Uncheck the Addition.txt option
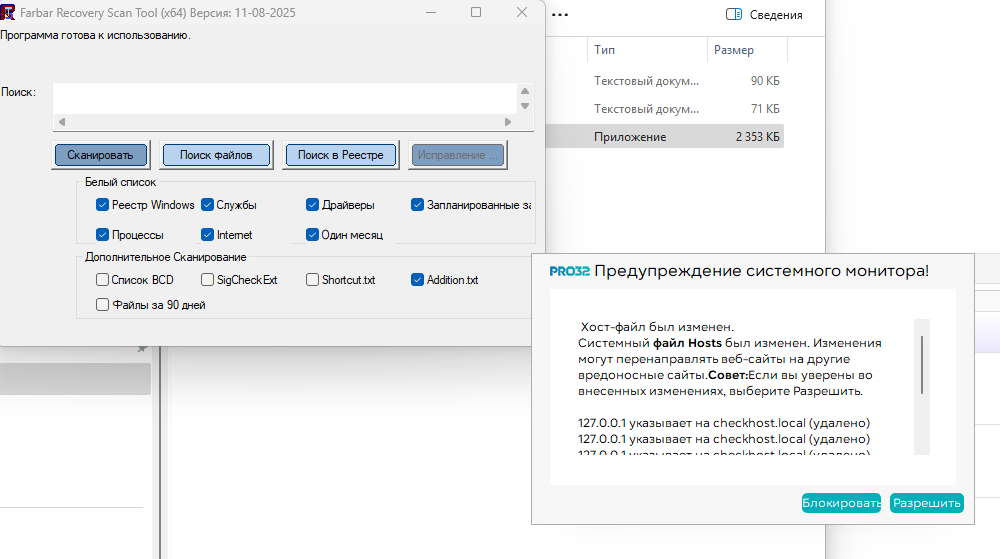The image size is (1000, 559). 417,279
